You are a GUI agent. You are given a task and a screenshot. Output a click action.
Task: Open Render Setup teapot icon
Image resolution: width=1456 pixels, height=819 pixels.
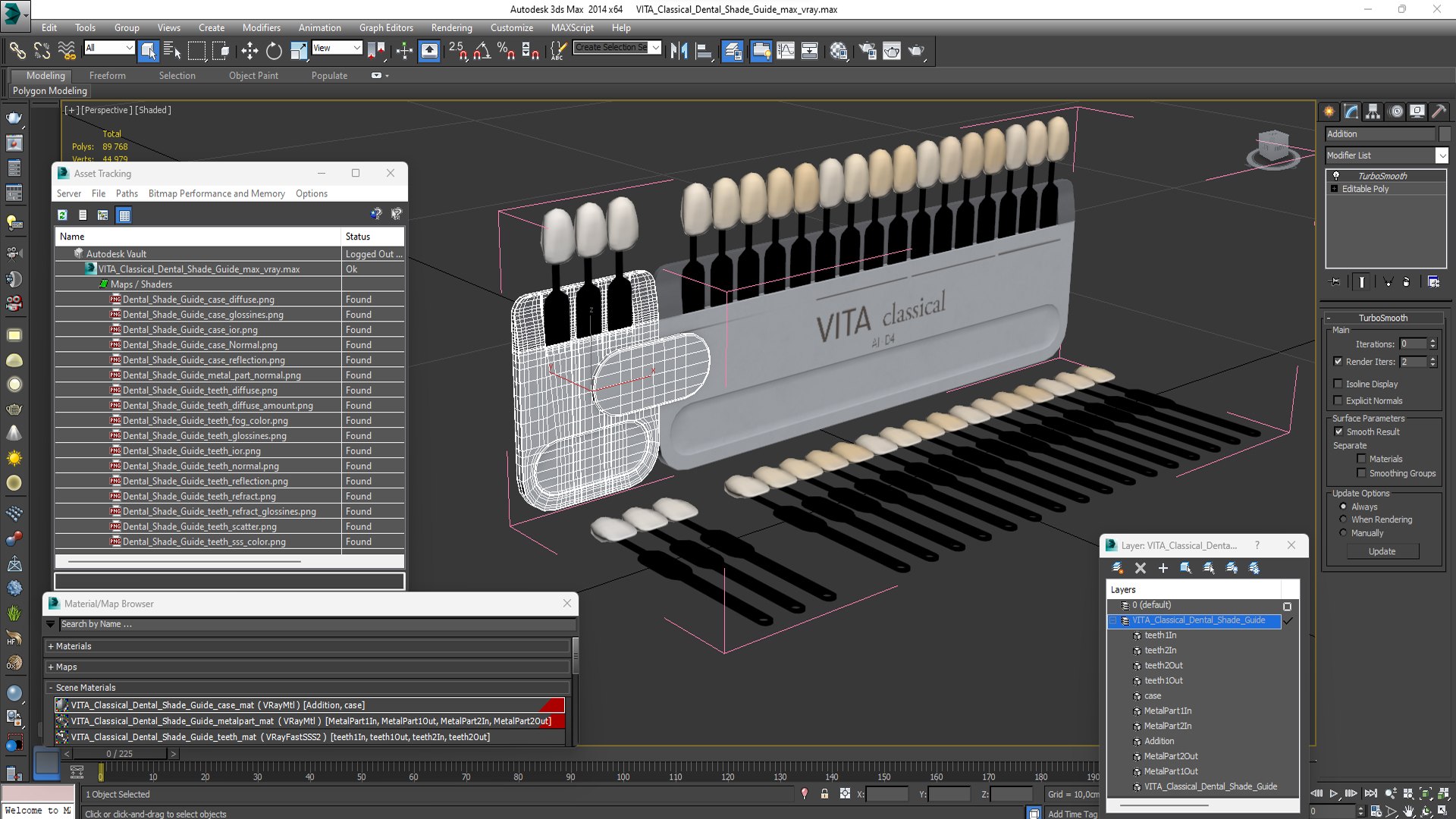[x=868, y=51]
